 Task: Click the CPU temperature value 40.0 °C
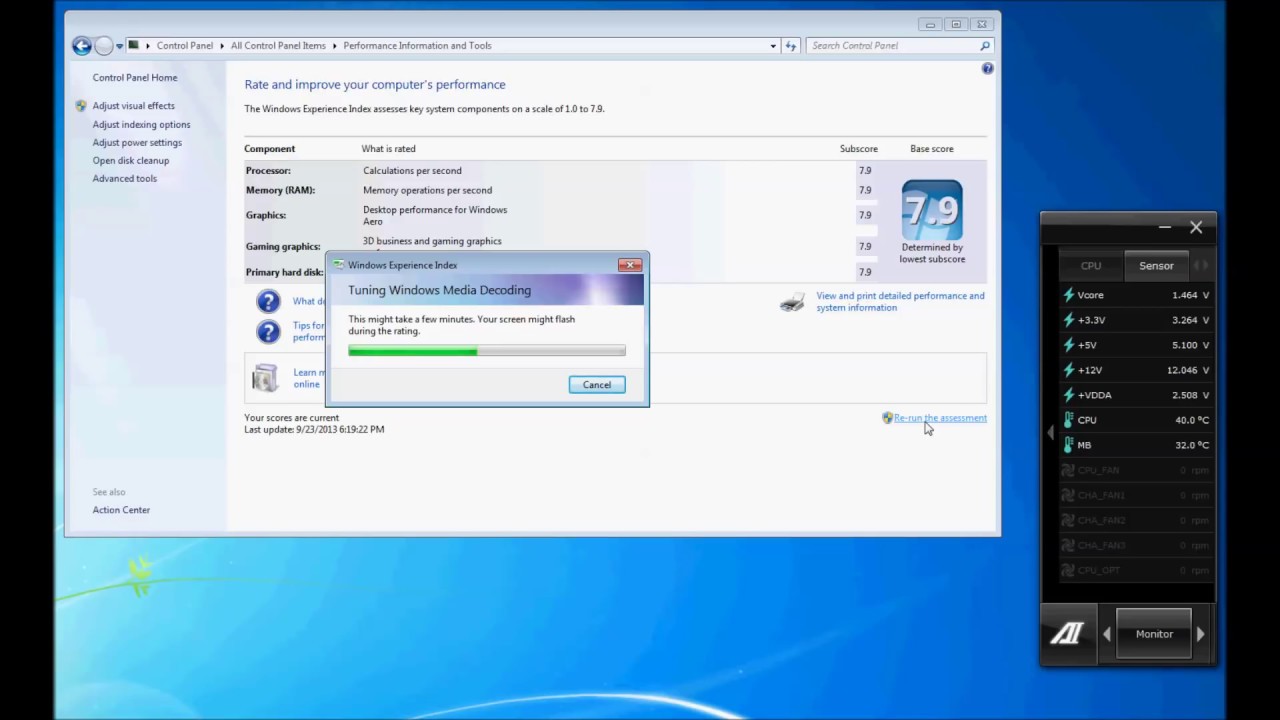1192,421
